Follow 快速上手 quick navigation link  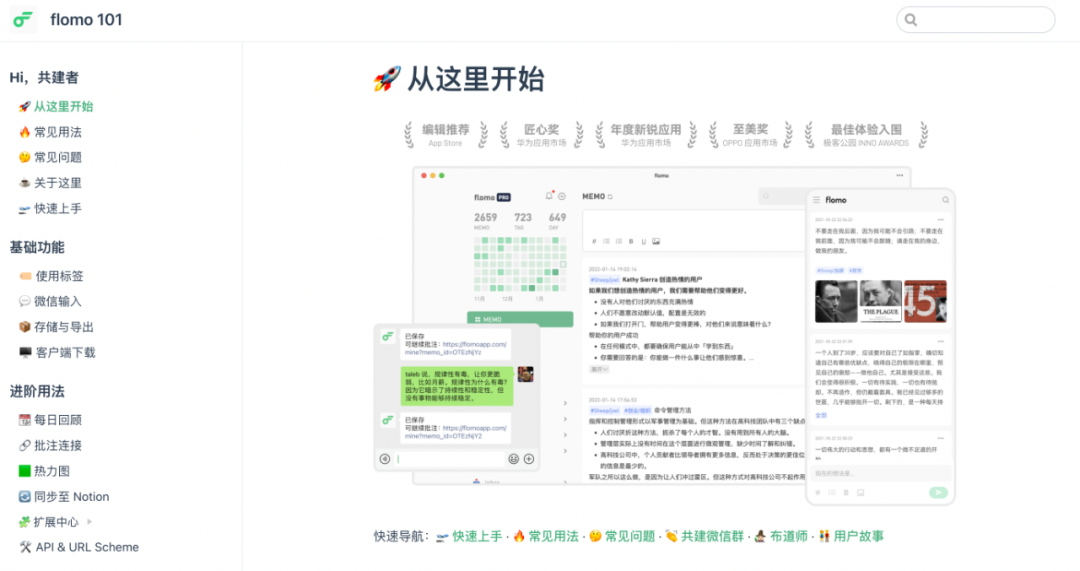pyautogui.click(x=477, y=537)
